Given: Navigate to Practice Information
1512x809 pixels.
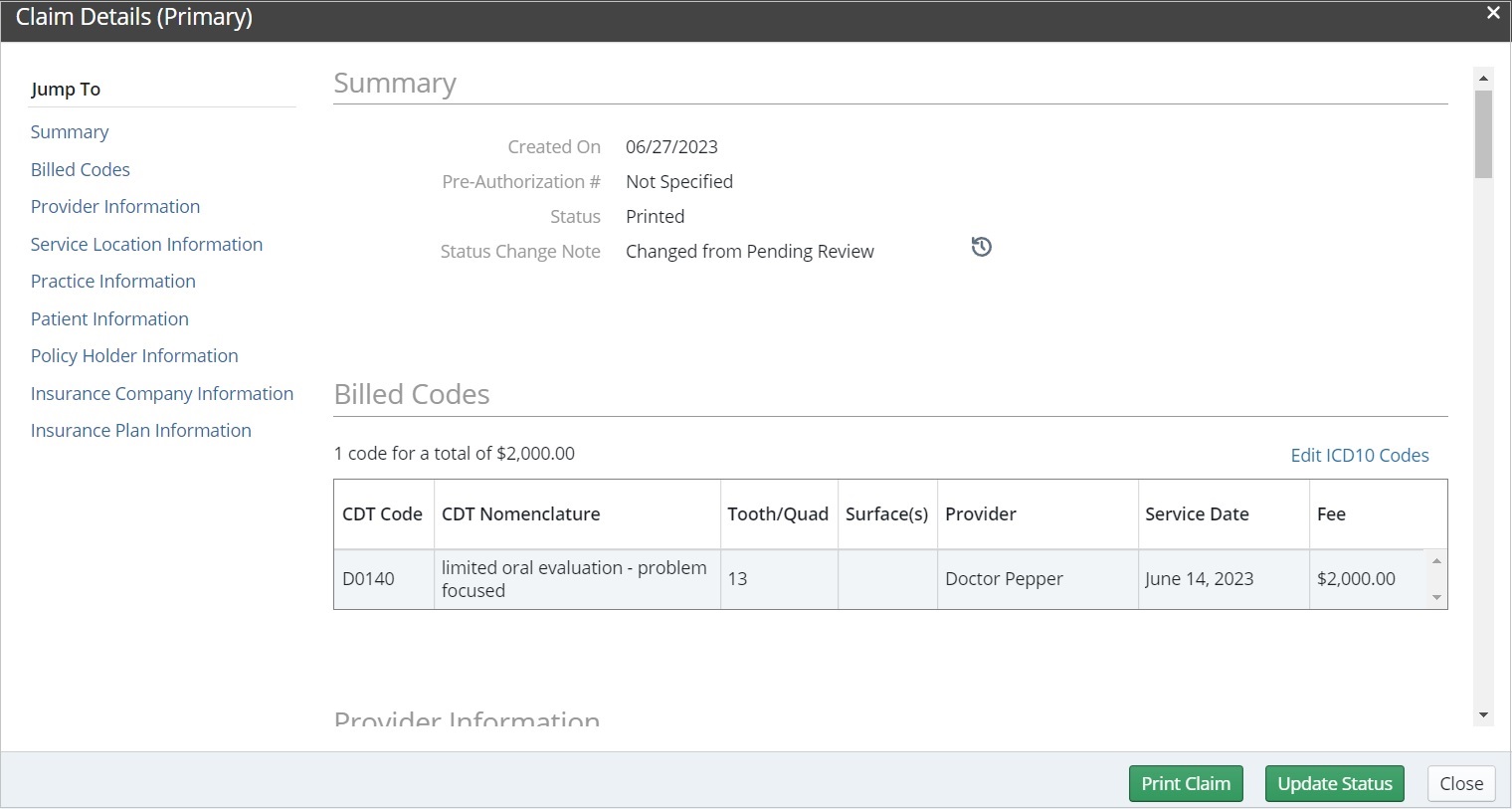Looking at the screenshot, I should 113,282.
